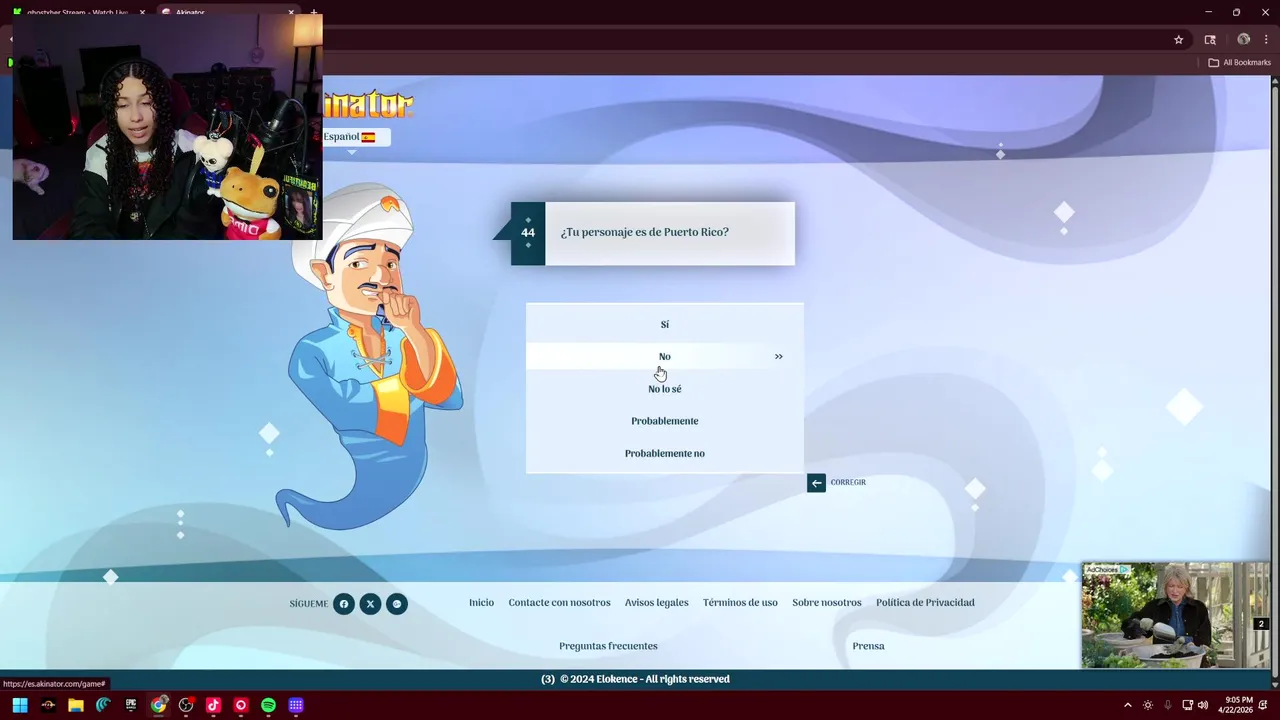The width and height of the screenshot is (1280, 720).
Task: Open Akinator's X (Twitter) icon
Action: pyautogui.click(x=370, y=604)
